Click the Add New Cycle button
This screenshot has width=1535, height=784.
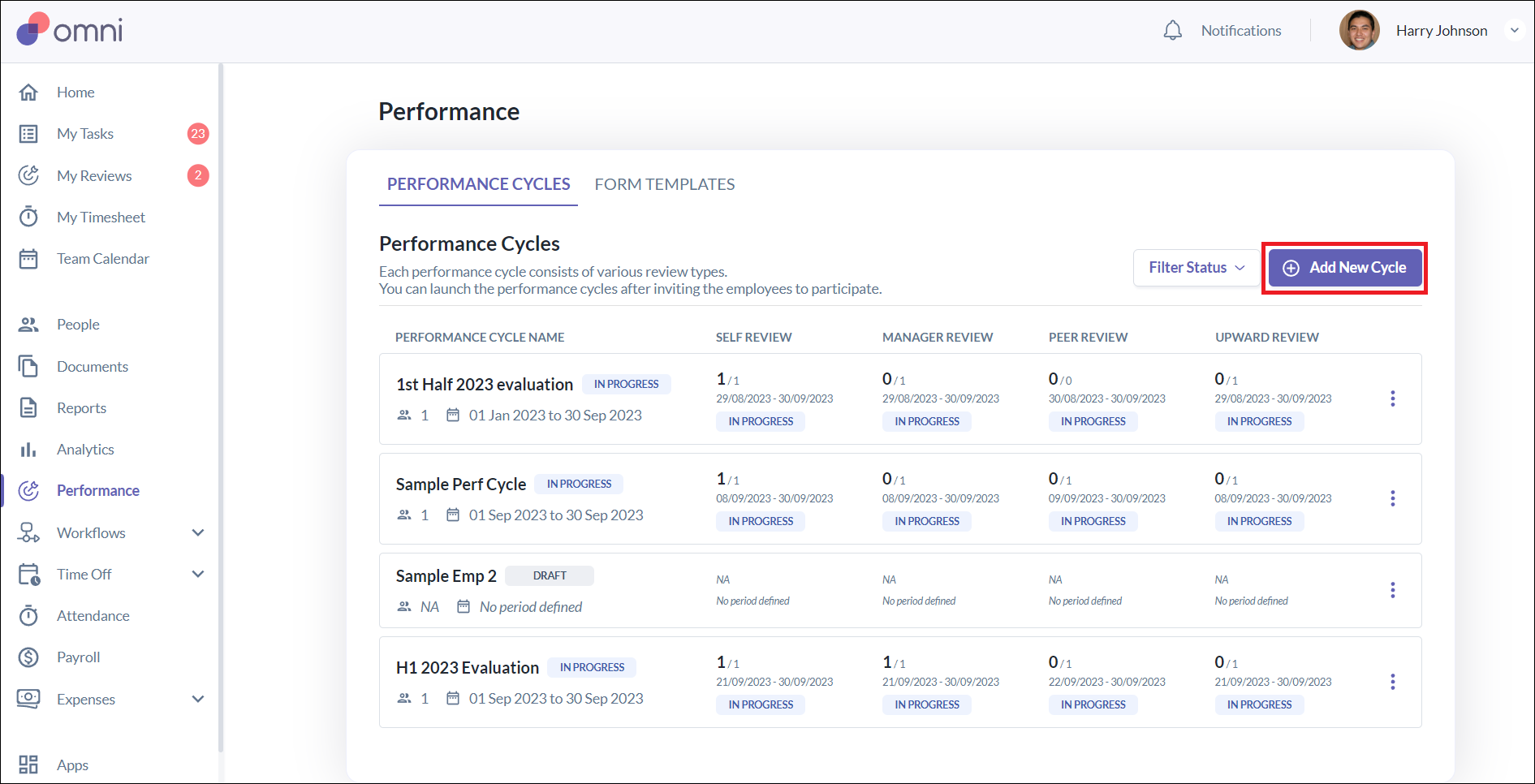(x=1344, y=268)
